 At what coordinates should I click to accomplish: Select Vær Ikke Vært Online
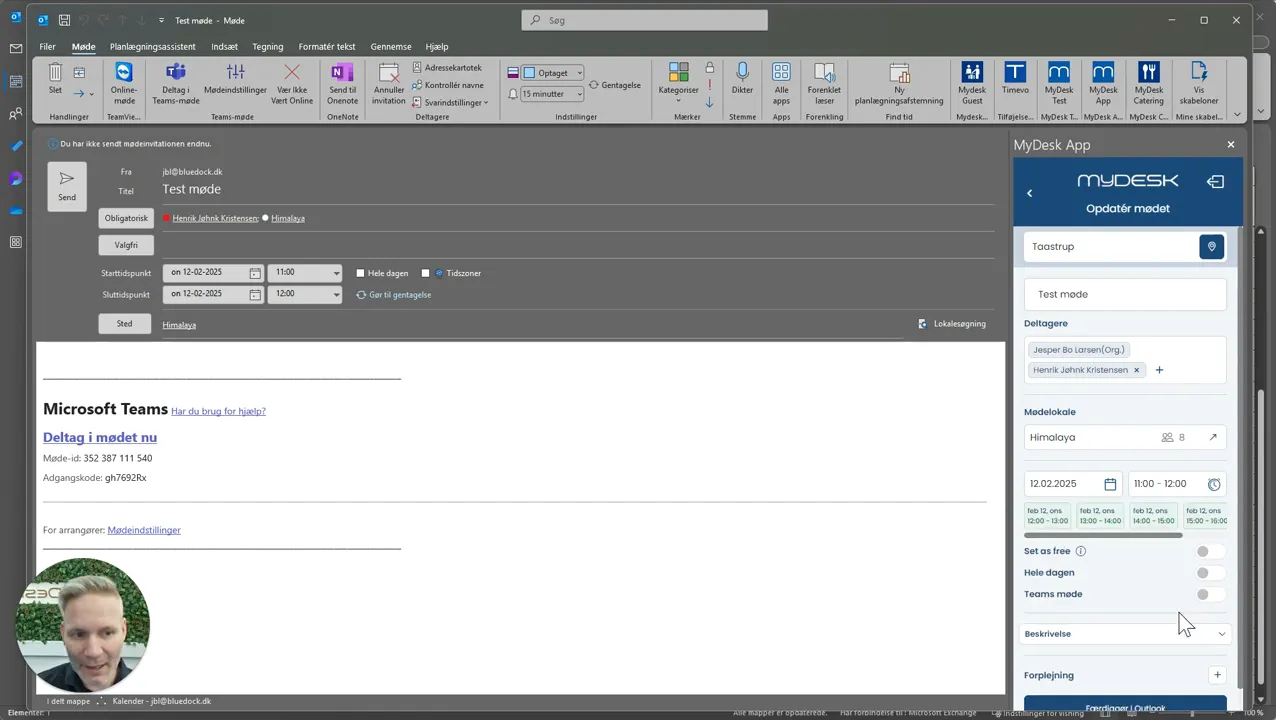point(292,83)
